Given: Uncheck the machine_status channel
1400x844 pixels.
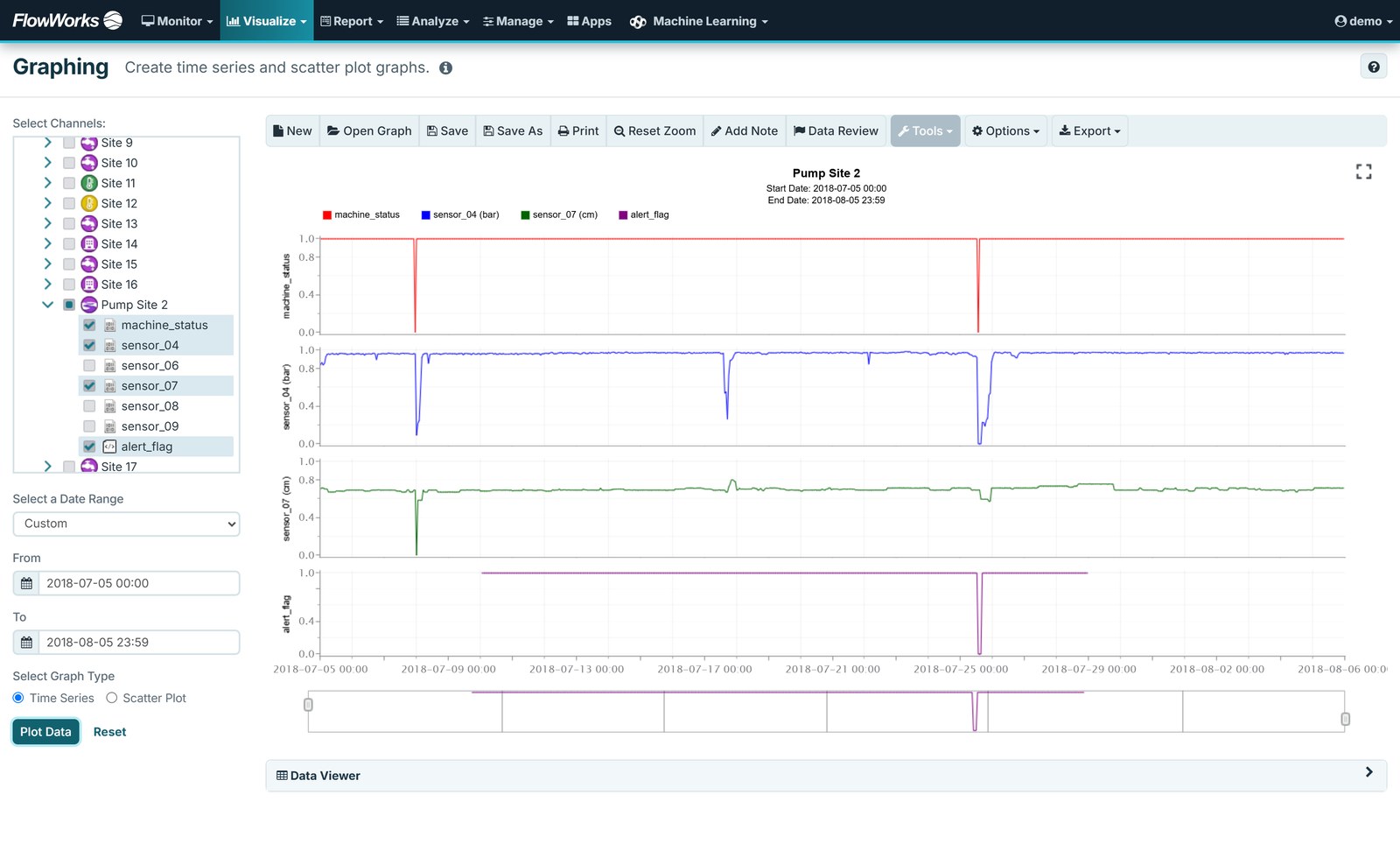Looking at the screenshot, I should [89, 325].
